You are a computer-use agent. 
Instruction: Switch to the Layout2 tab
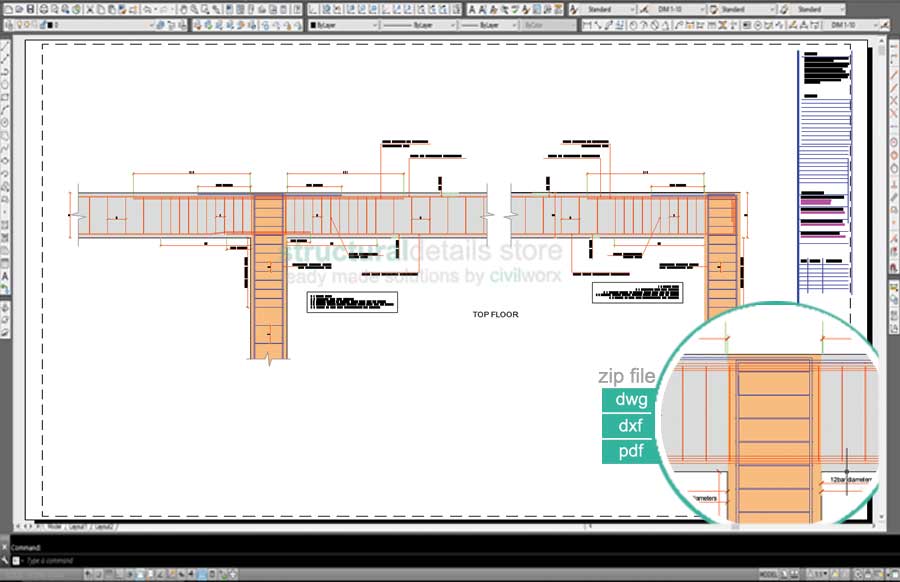tap(103, 525)
